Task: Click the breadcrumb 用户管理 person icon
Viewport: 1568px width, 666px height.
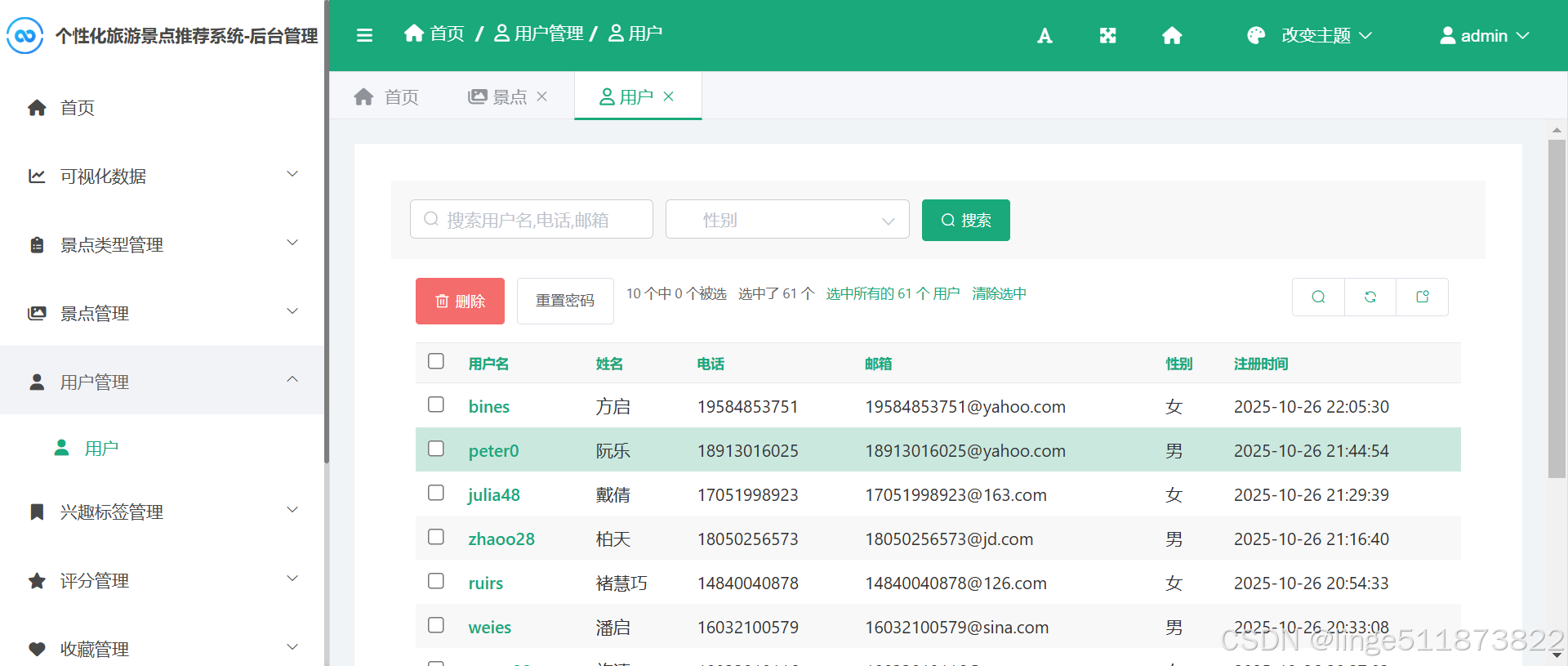Action: click(x=502, y=33)
